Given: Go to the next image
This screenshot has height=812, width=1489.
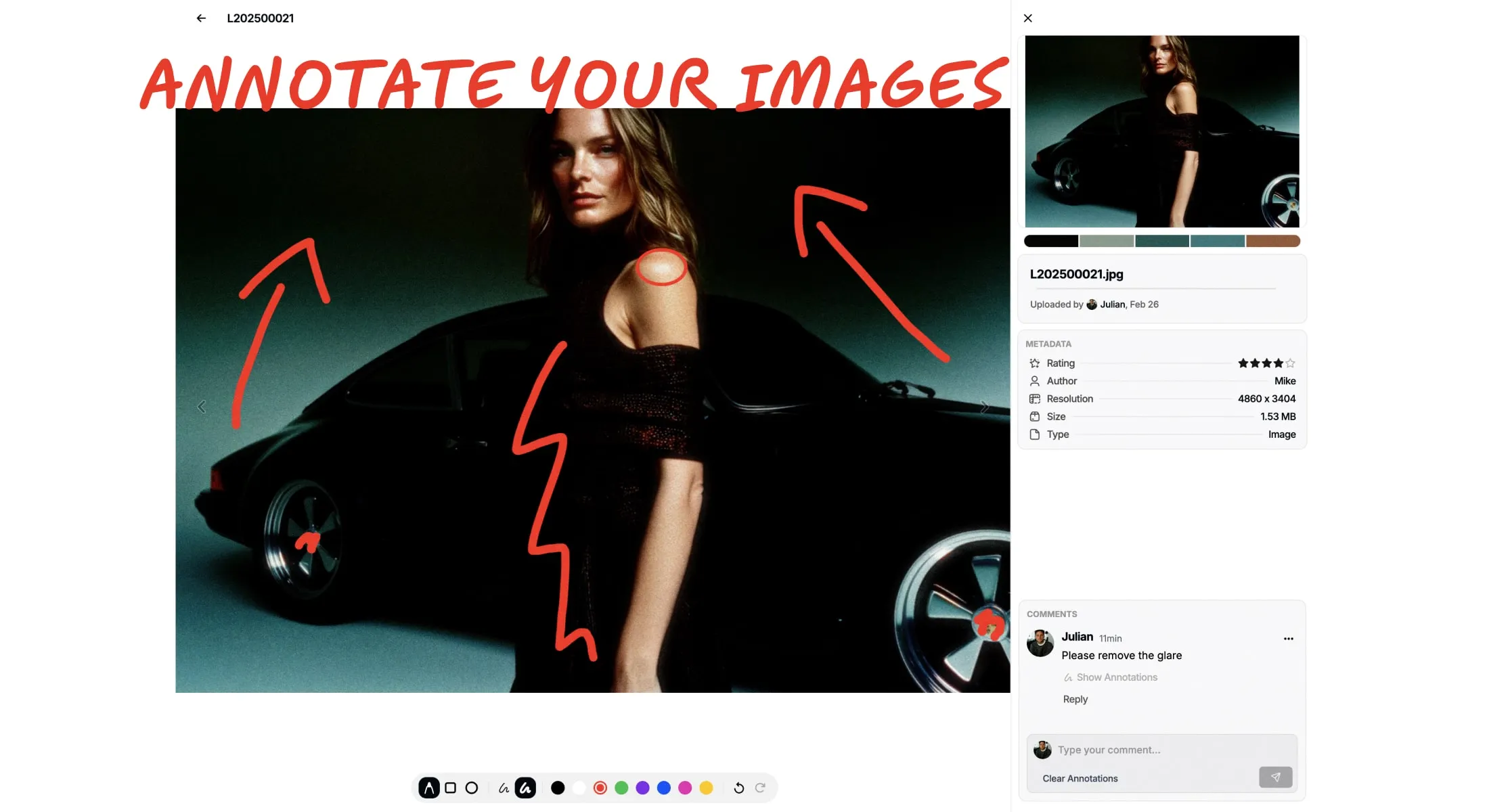Looking at the screenshot, I should [985, 407].
